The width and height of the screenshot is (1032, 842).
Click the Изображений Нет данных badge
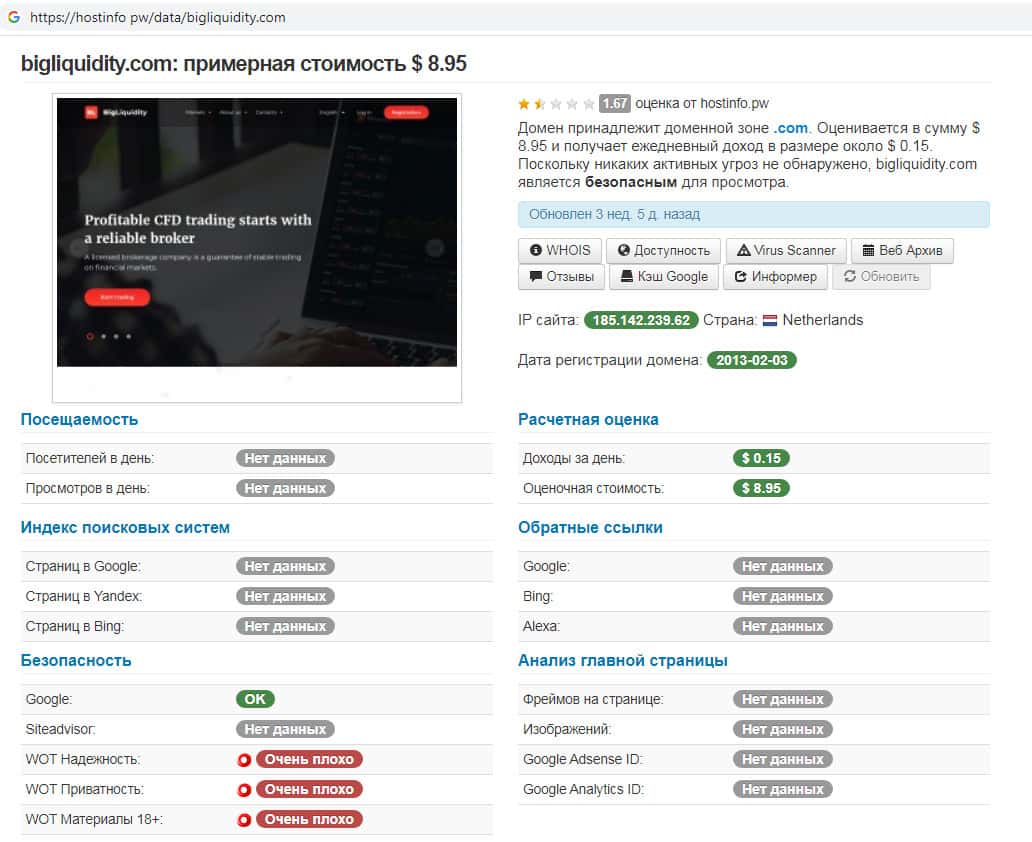click(x=783, y=729)
